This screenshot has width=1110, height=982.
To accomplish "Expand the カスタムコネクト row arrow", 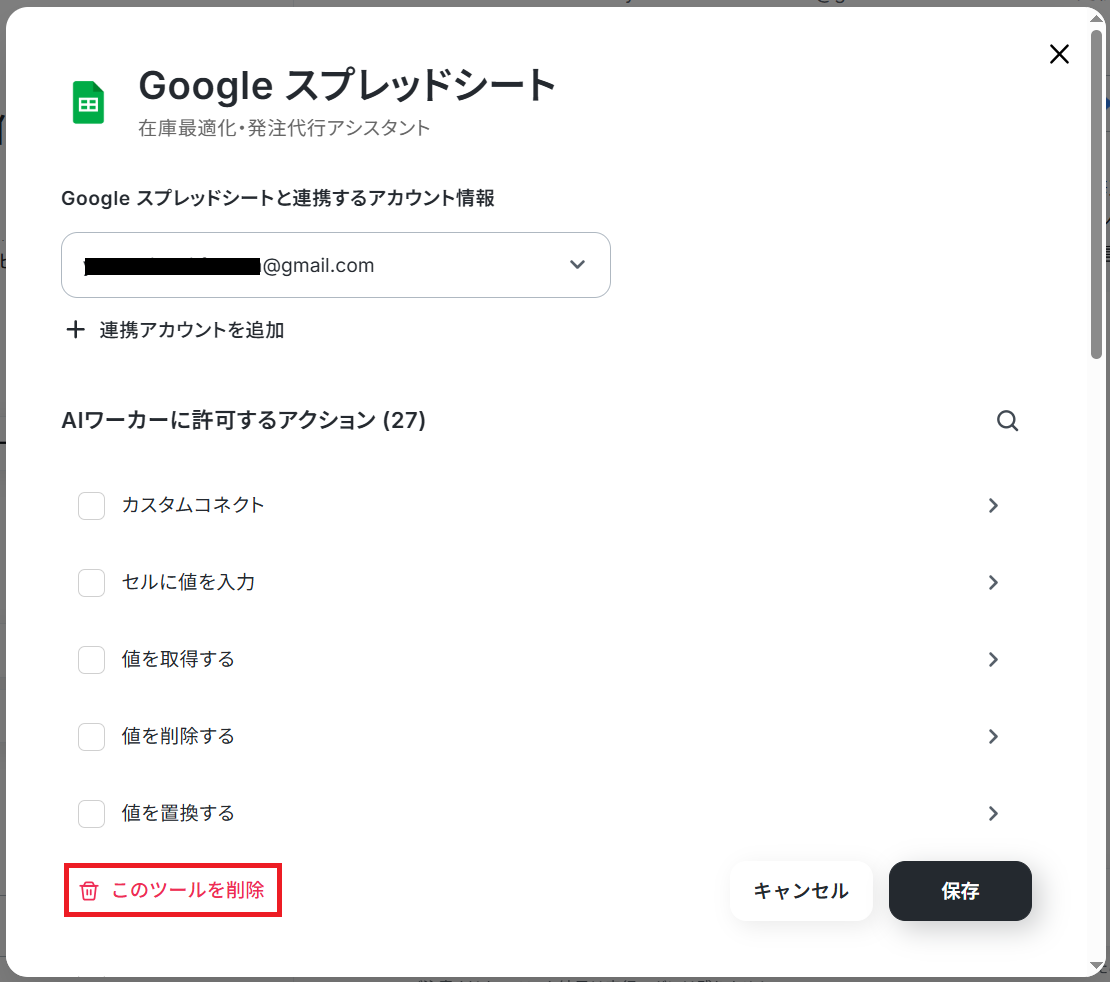I will coord(993,506).
